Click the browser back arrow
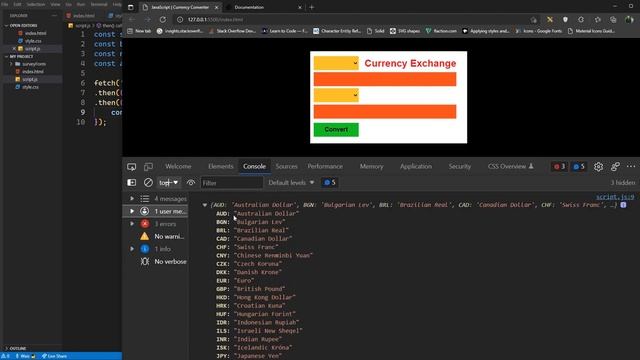The image size is (640, 360). (131, 20)
